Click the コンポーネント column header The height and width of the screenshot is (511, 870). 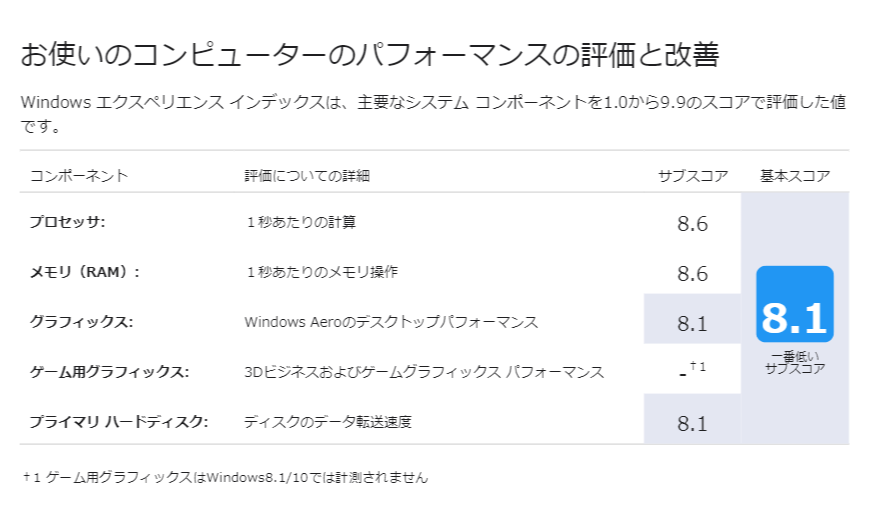(79, 176)
